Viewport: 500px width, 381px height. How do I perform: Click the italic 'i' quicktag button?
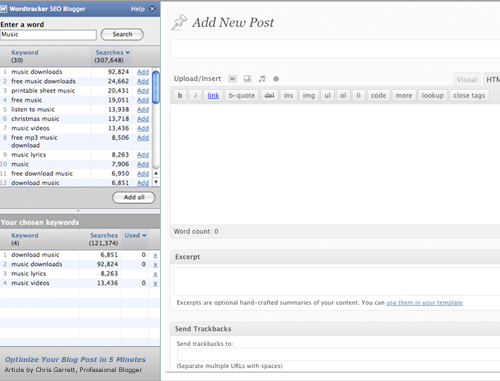195,96
